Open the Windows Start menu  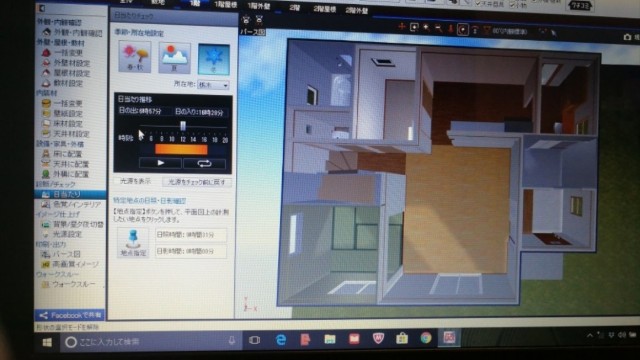tap(47, 342)
